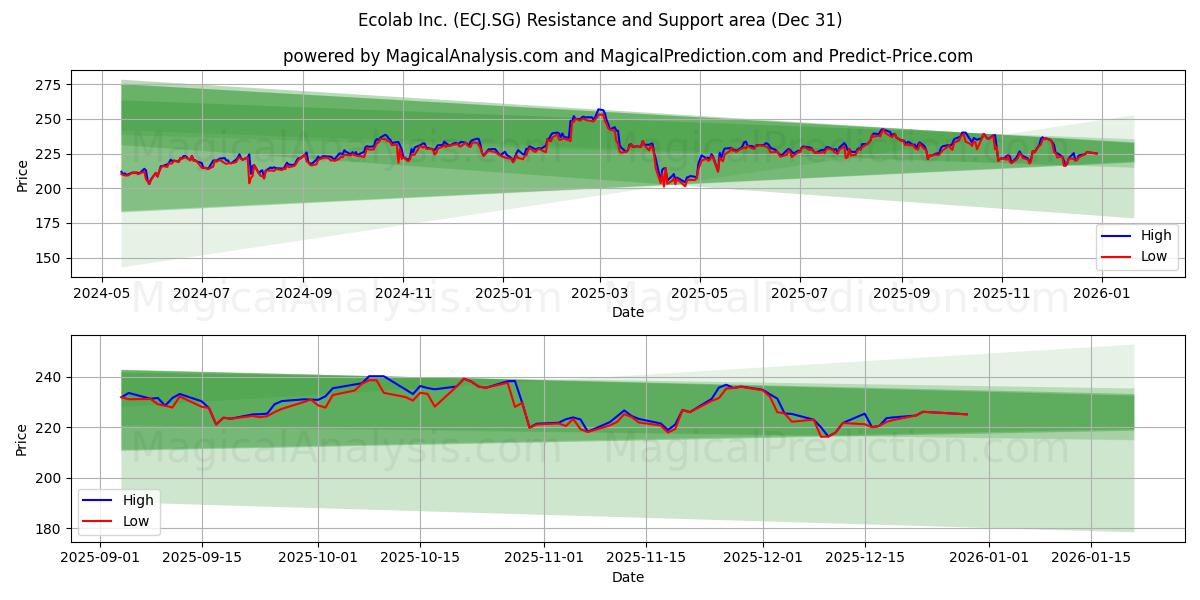Viewport: 1200px width, 600px height.
Task: Click "High" in the lower chart's legend
Action: 138,501
